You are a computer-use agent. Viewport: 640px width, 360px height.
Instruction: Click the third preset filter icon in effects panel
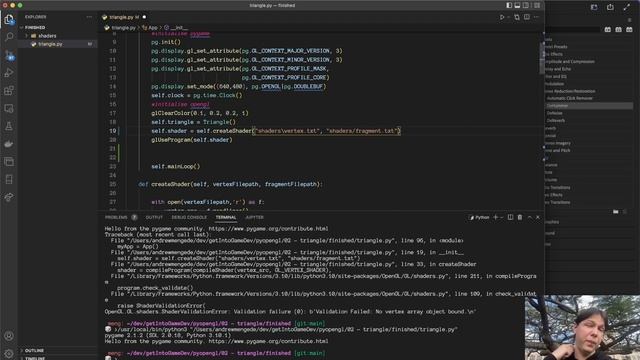[x=629, y=29]
